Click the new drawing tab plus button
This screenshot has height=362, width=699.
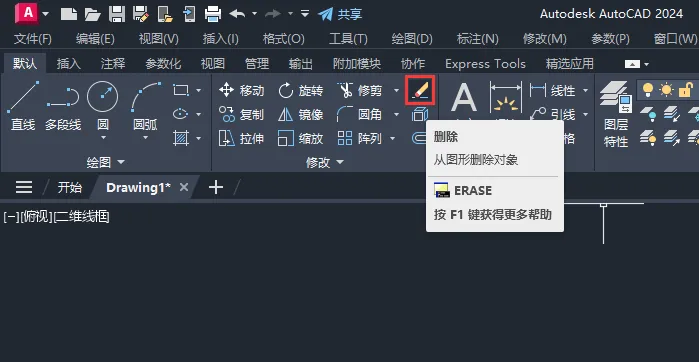pyautogui.click(x=216, y=187)
